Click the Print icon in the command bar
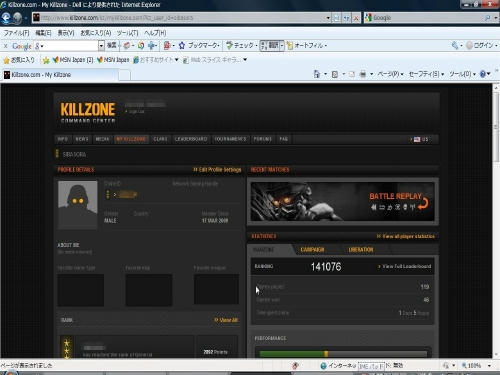Image resolution: width=500 pixels, height=375 pixels. (x=363, y=74)
